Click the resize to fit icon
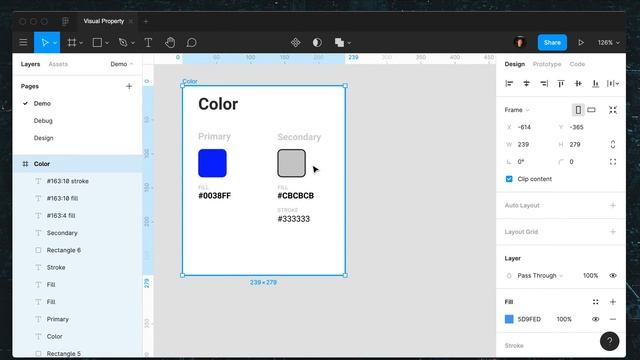This screenshot has width=640, height=360. (613, 110)
